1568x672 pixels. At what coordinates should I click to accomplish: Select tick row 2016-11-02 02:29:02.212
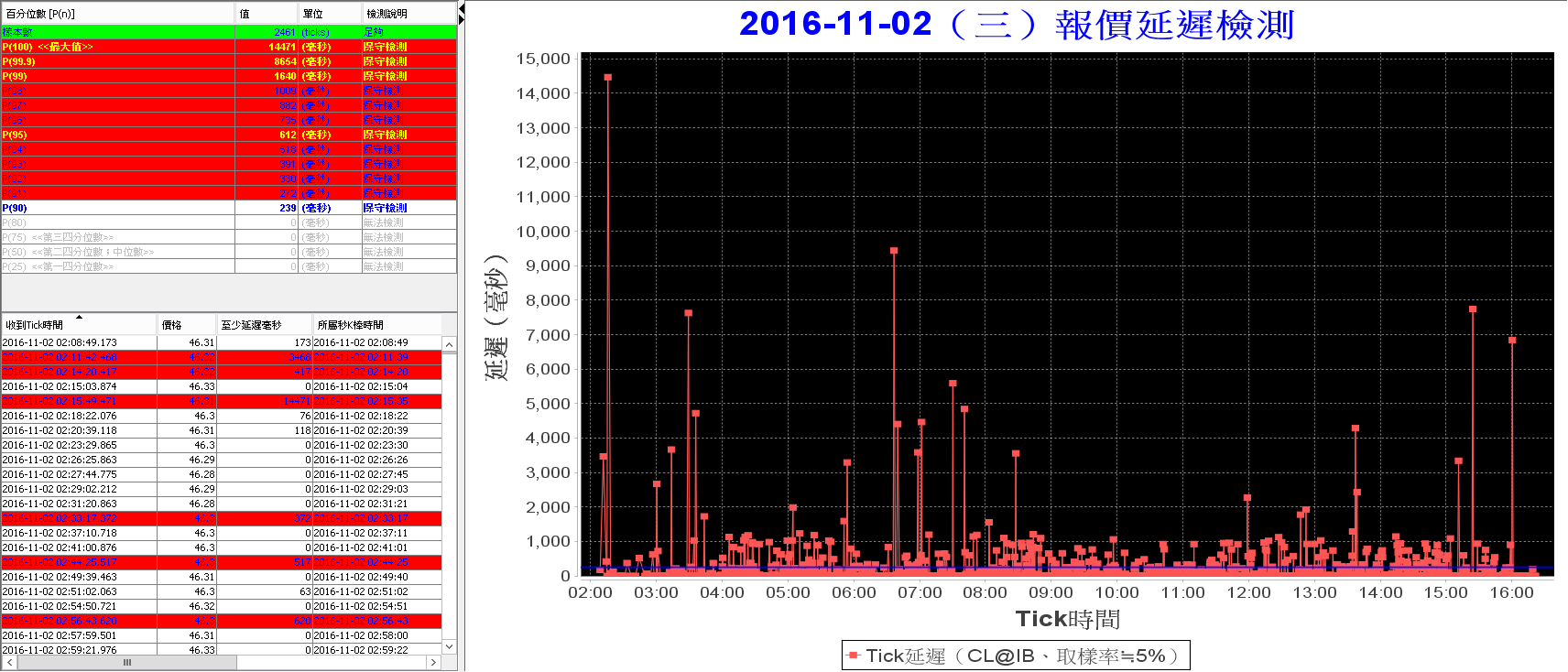(222, 489)
